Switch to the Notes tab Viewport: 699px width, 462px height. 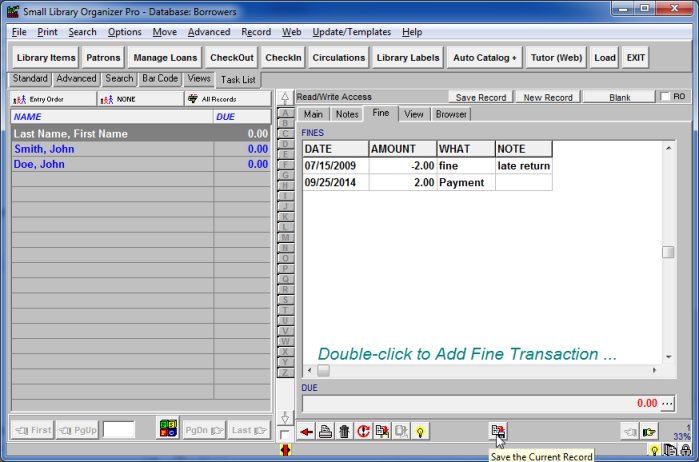tap(347, 114)
